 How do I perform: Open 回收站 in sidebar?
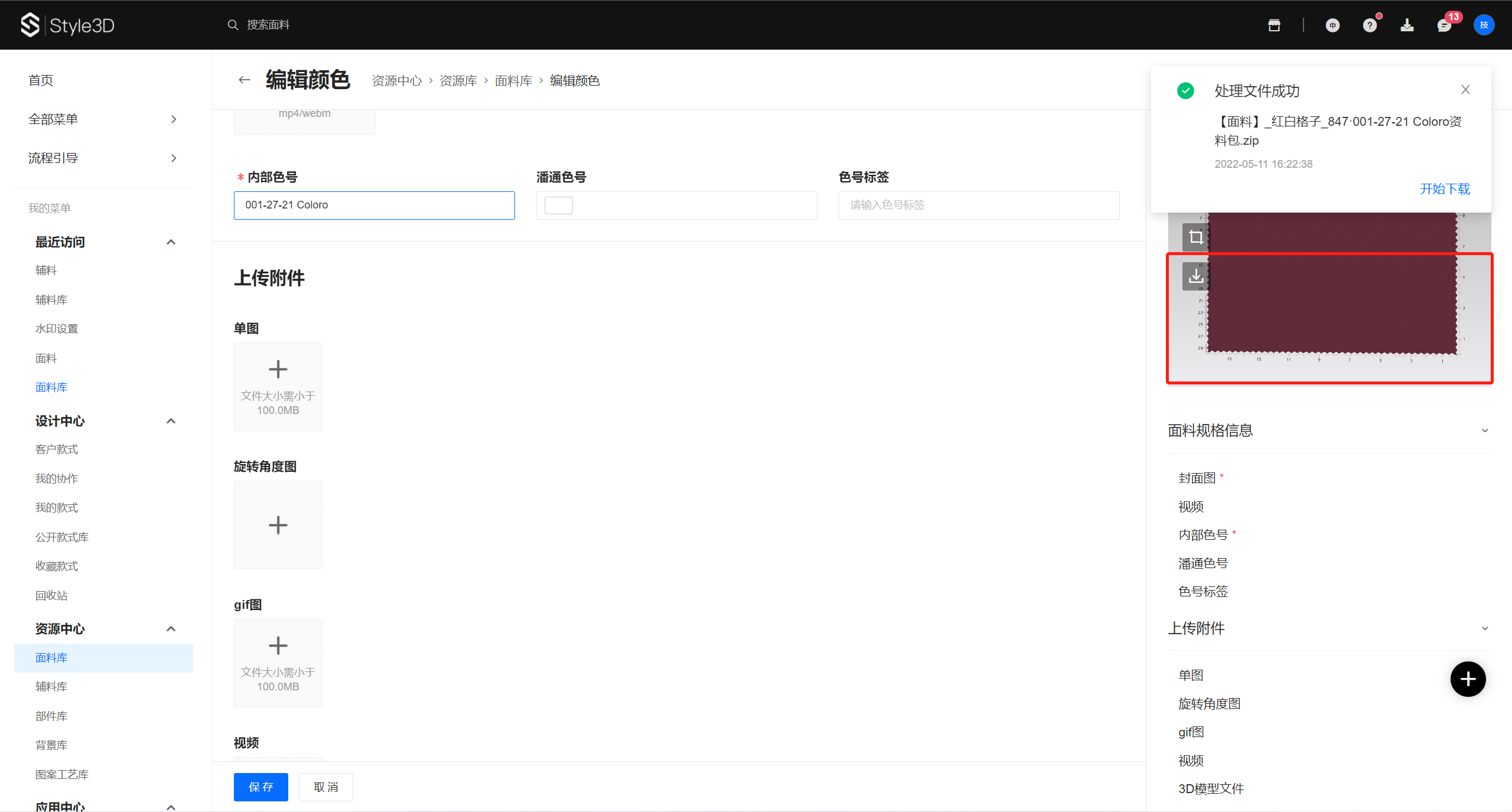point(51,596)
